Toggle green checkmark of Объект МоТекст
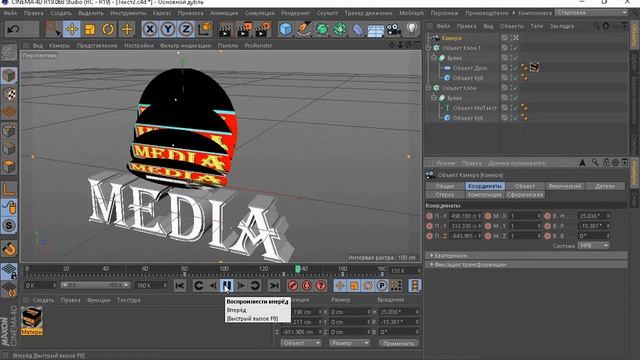640x360 pixels. pos(516,108)
